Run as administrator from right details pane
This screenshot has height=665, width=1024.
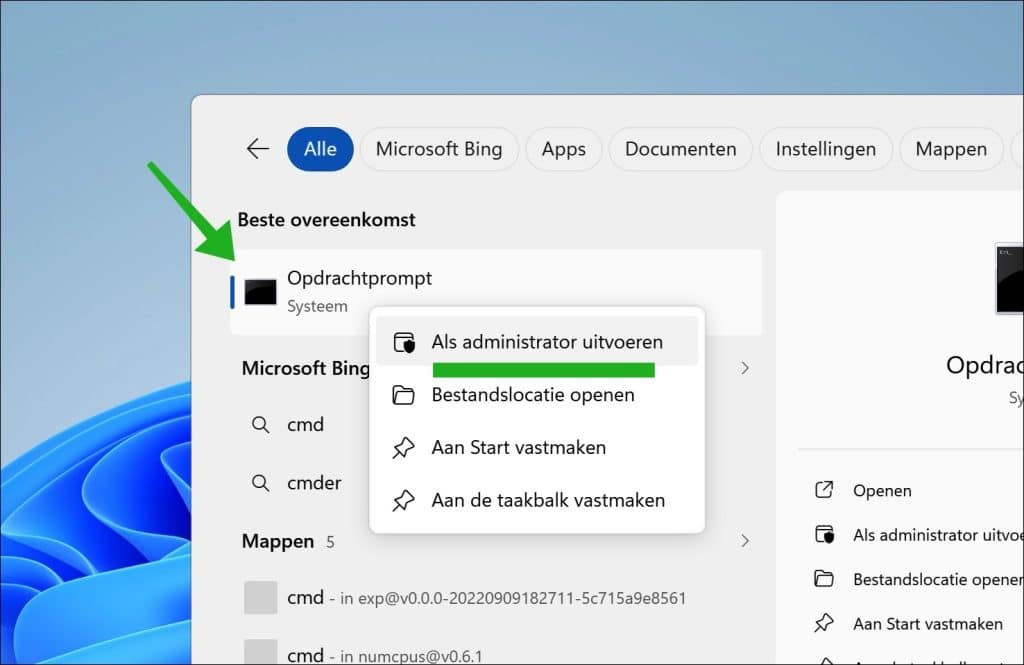point(938,535)
